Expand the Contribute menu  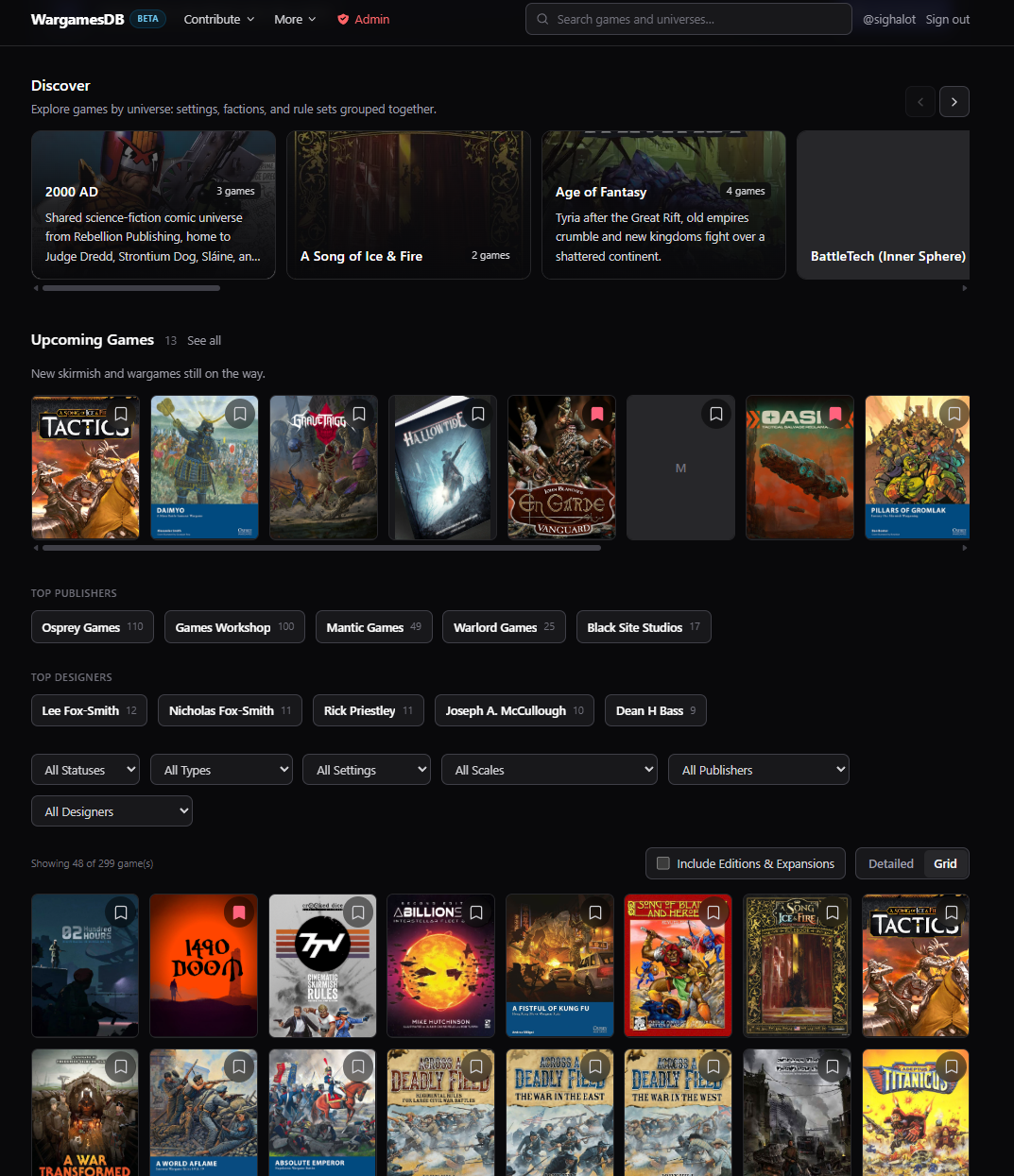coord(218,19)
